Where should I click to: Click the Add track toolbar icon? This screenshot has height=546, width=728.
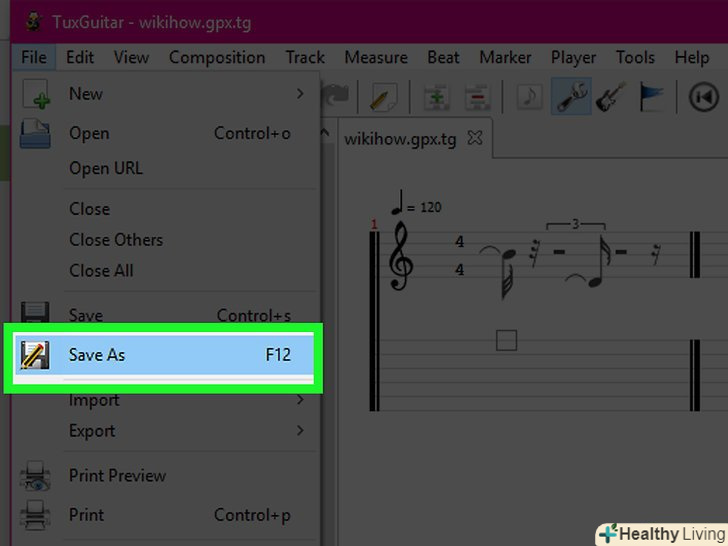coord(436,97)
